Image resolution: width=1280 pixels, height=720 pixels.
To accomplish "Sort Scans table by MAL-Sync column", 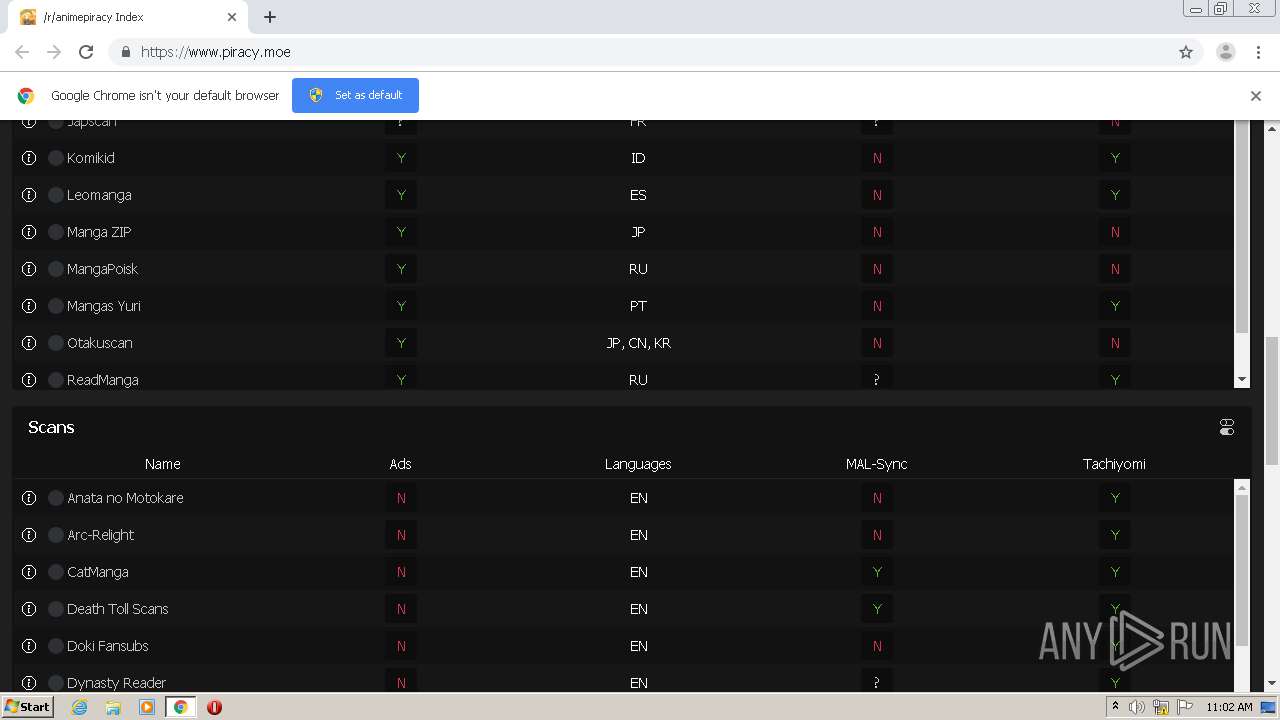I will click(876, 464).
